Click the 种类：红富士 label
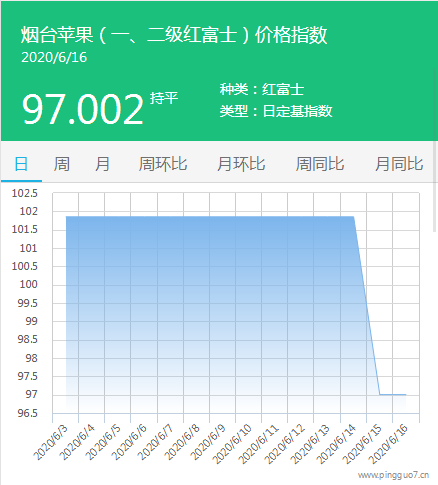438x485 pixels. [x=262, y=89]
